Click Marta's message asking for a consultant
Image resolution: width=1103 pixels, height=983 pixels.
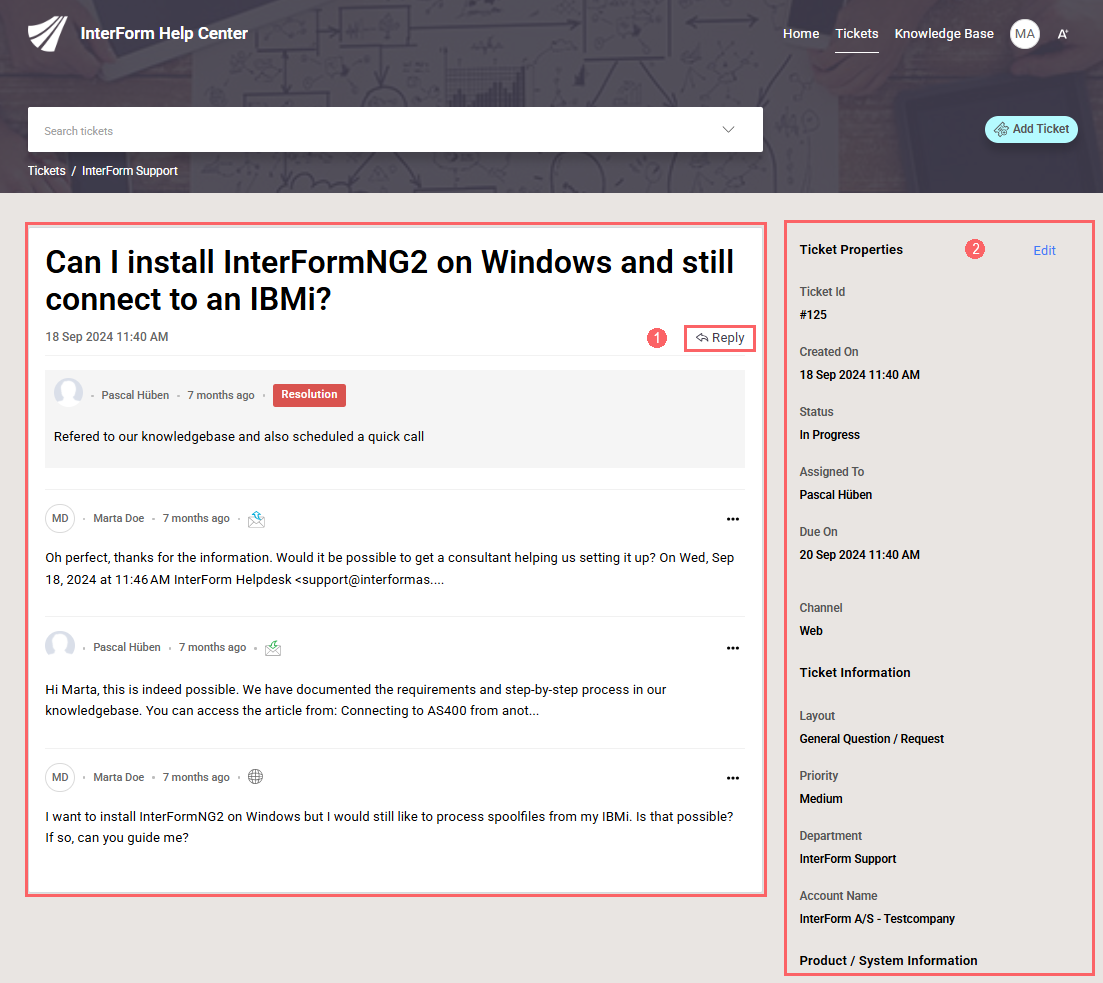(x=390, y=569)
